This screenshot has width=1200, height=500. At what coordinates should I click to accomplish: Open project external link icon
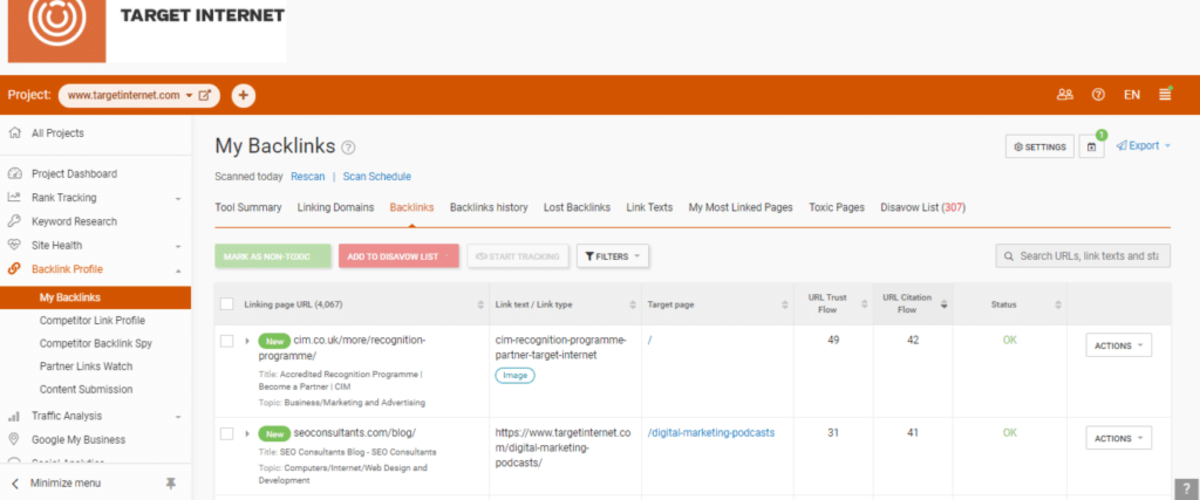click(205, 95)
